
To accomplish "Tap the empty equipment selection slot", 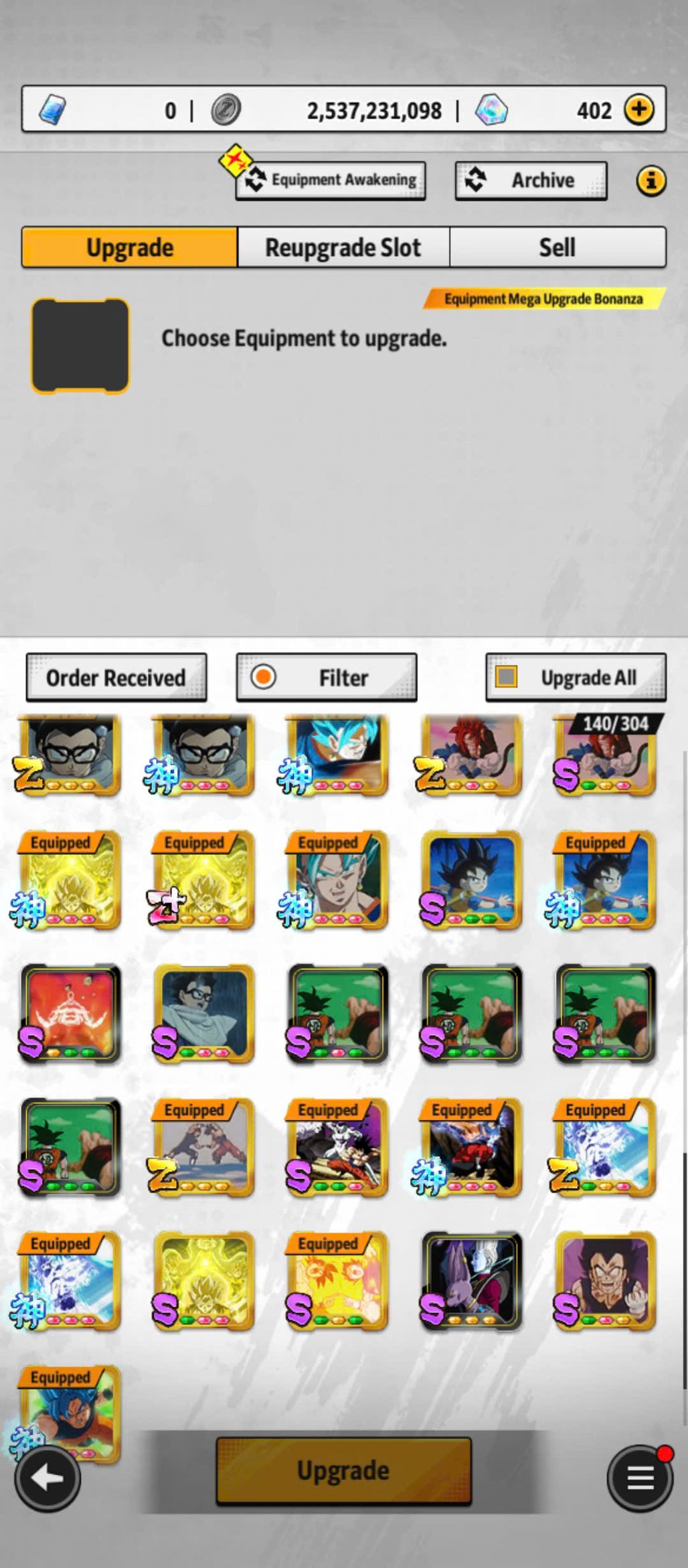I will pyautogui.click(x=80, y=345).
